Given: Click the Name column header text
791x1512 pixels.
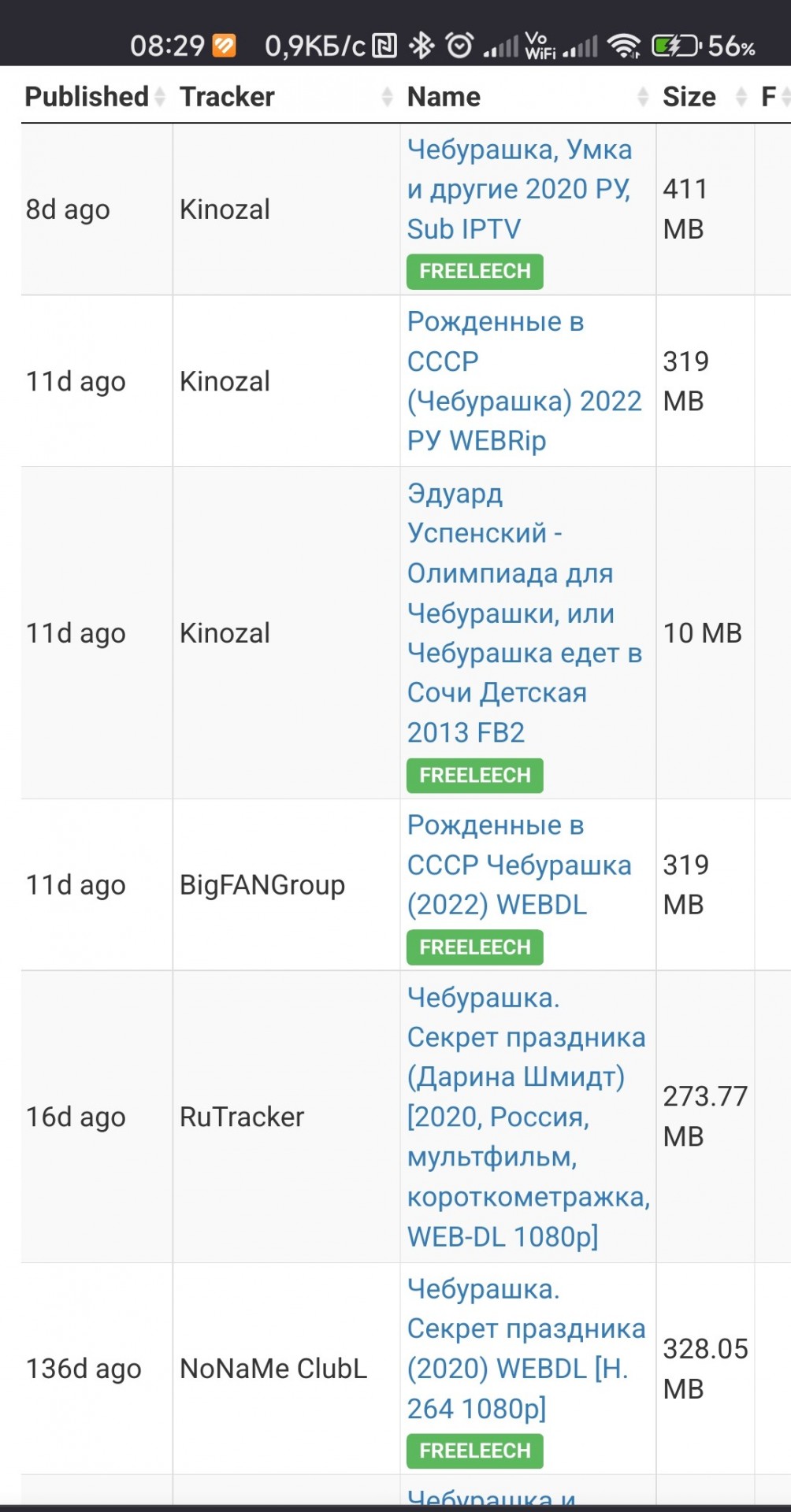Looking at the screenshot, I should coord(444,97).
